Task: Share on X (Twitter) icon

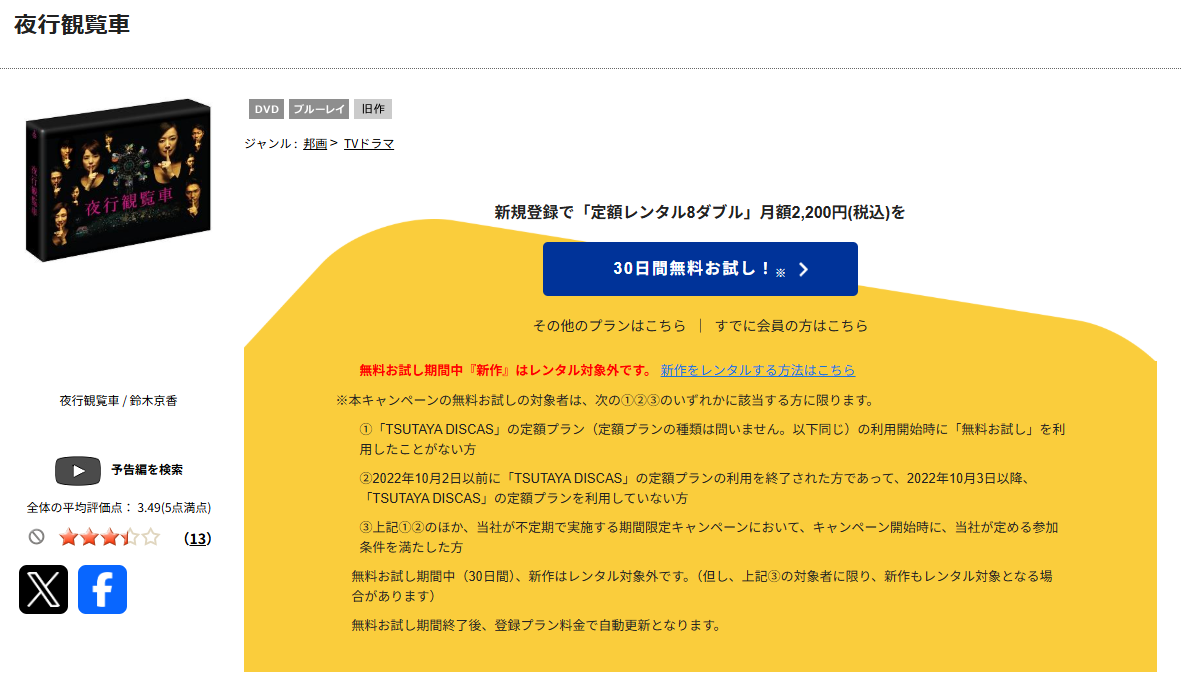Action: coord(43,590)
